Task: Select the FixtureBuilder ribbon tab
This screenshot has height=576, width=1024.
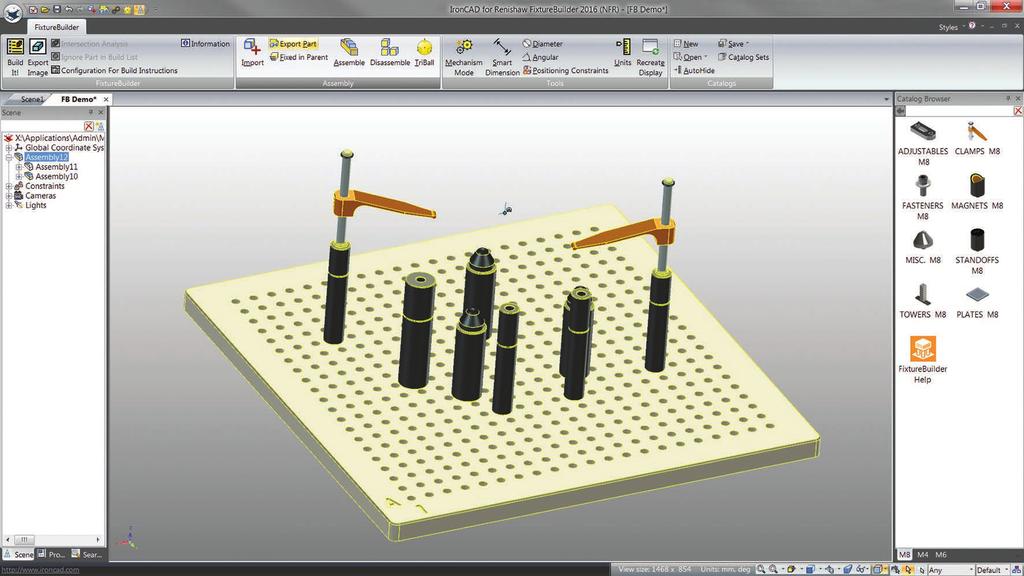Action: click(56, 27)
